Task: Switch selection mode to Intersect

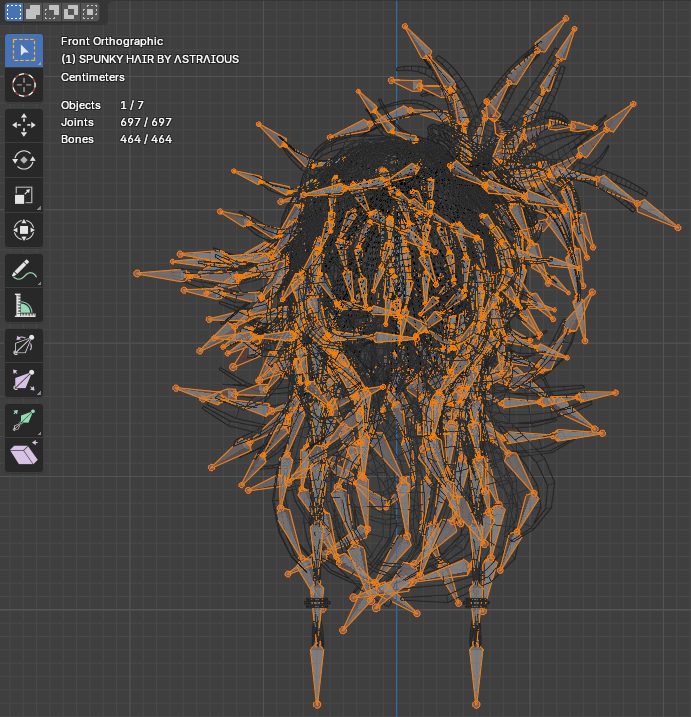Action: click(90, 12)
